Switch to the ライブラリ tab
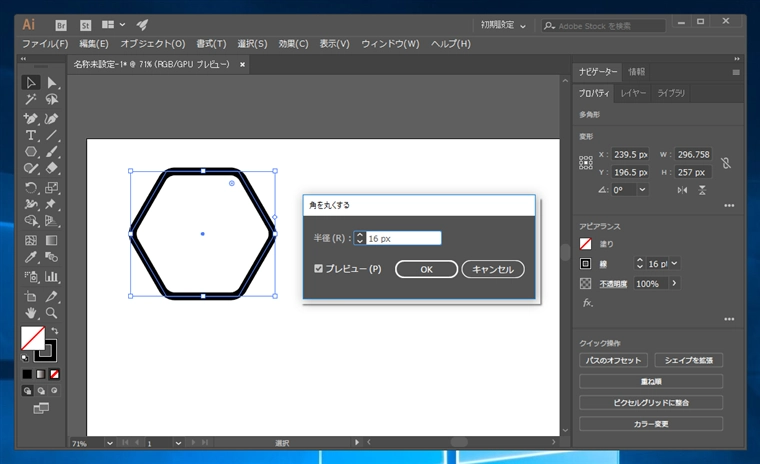 671,93
